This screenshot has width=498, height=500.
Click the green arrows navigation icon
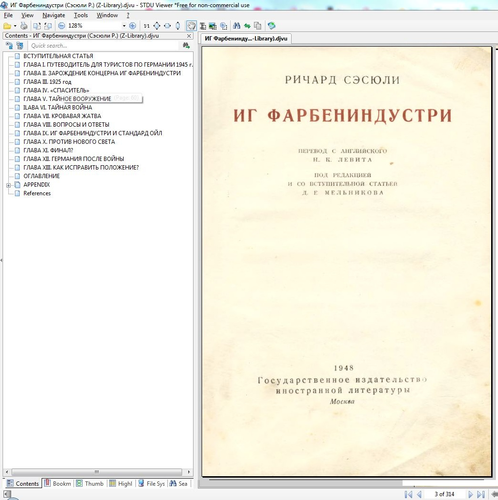pyautogui.click(x=247, y=26)
